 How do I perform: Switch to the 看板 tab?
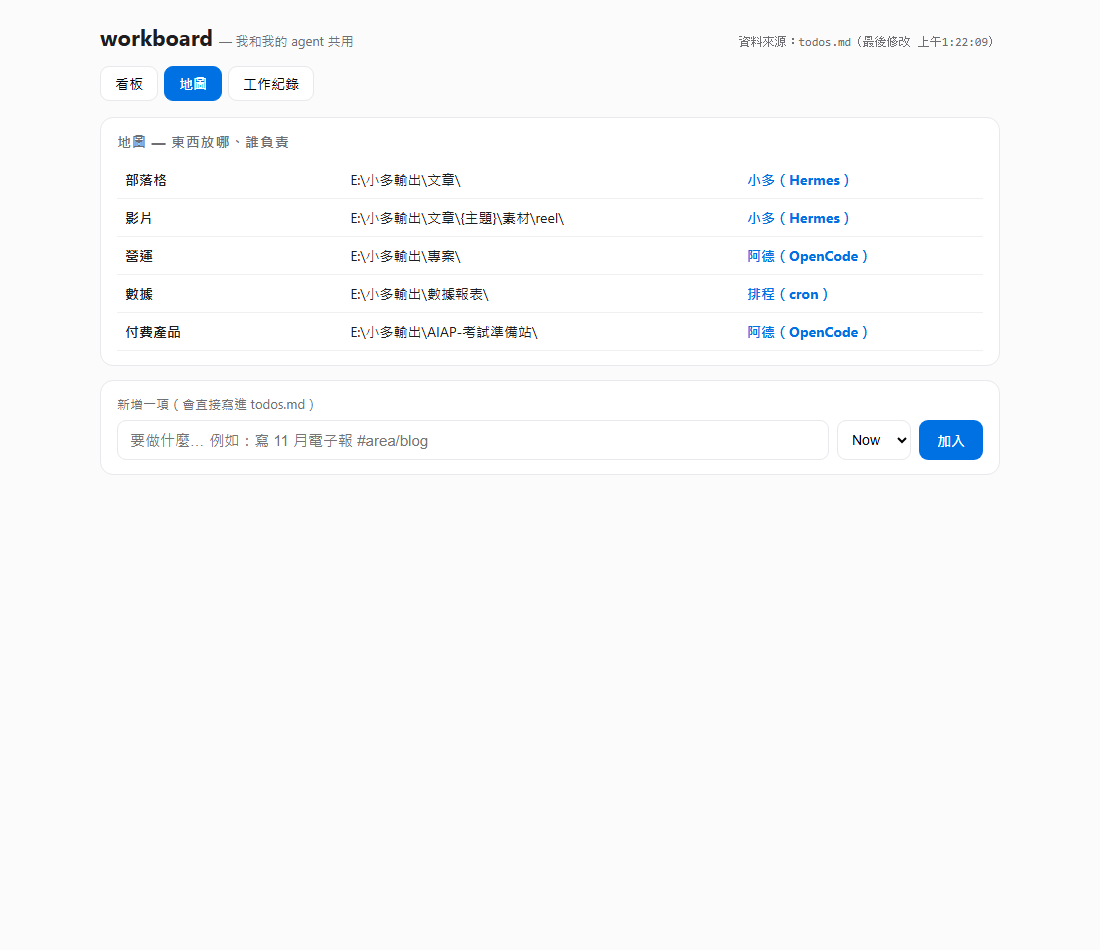[x=129, y=83]
